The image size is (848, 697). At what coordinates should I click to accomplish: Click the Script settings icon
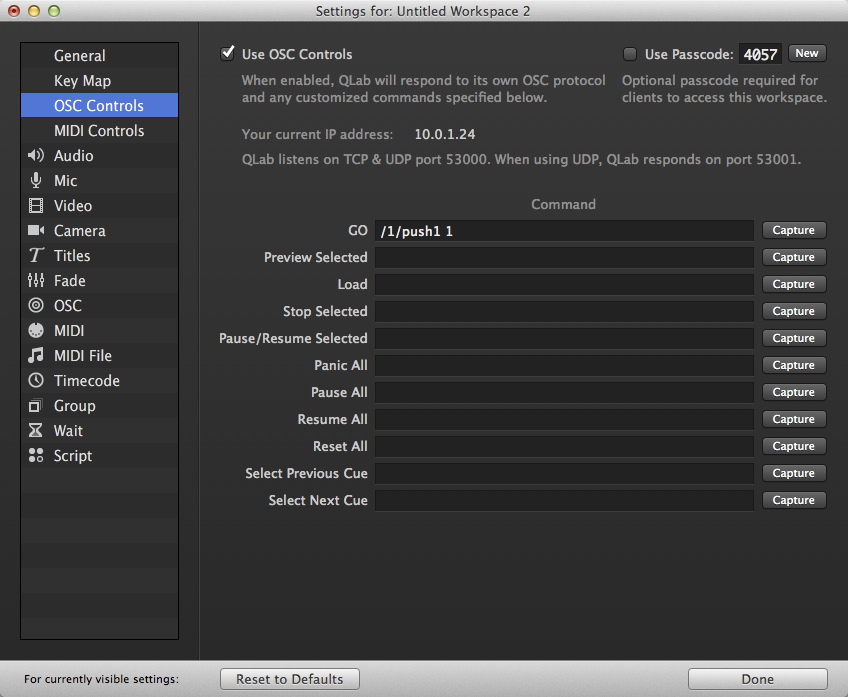click(36, 456)
